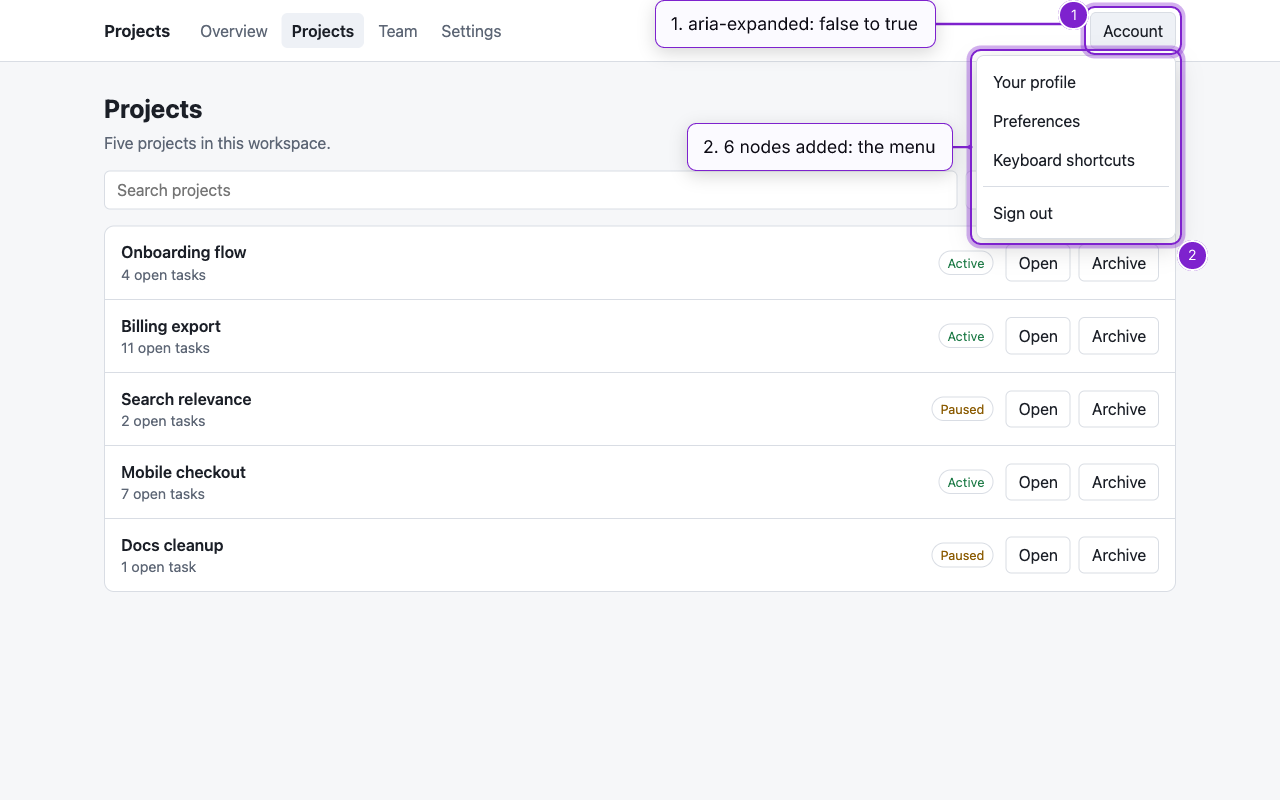
Task: Click the Billing export project name
Action: 171,326
